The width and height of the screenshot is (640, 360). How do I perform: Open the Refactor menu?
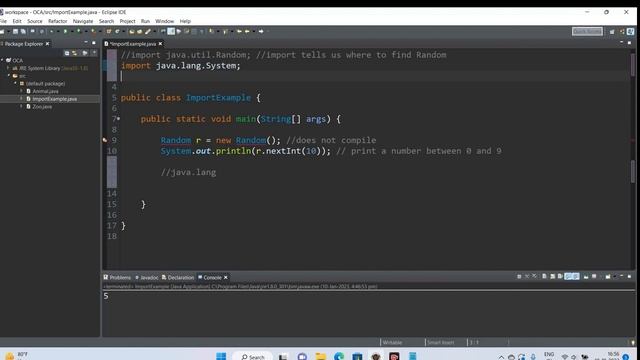click(58, 21)
